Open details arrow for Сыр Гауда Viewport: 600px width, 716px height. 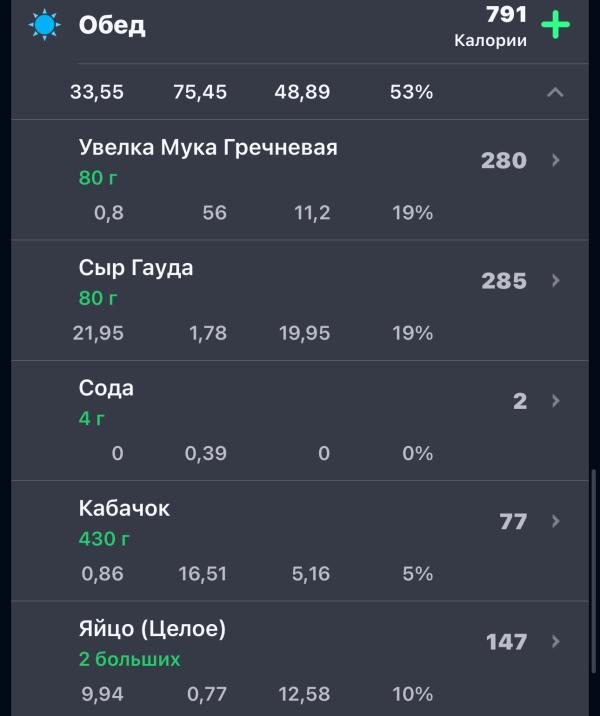[x=556, y=281]
